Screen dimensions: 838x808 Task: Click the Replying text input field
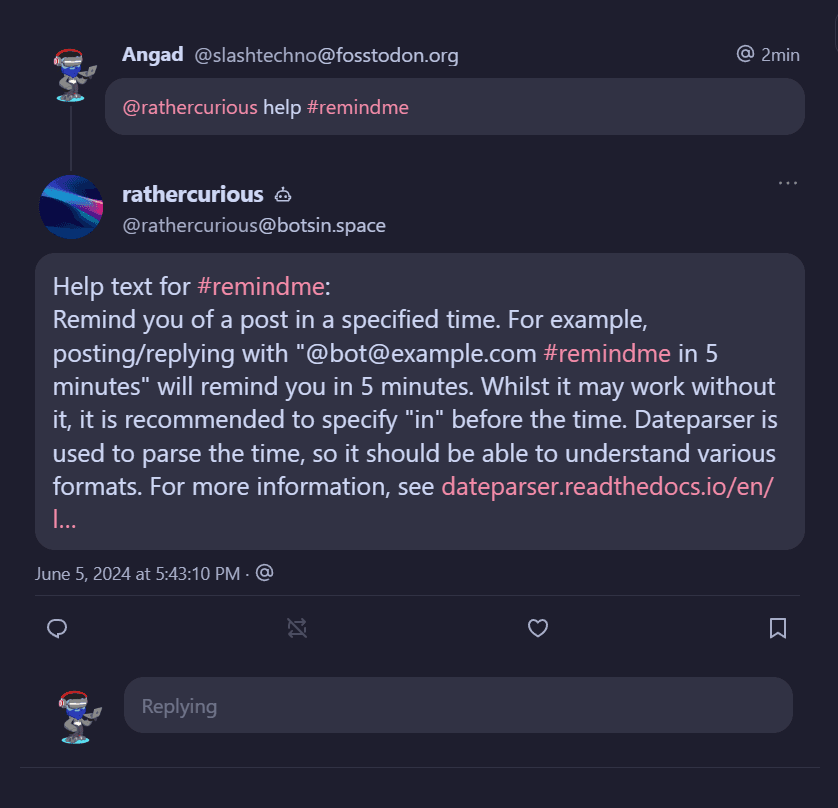pos(458,706)
